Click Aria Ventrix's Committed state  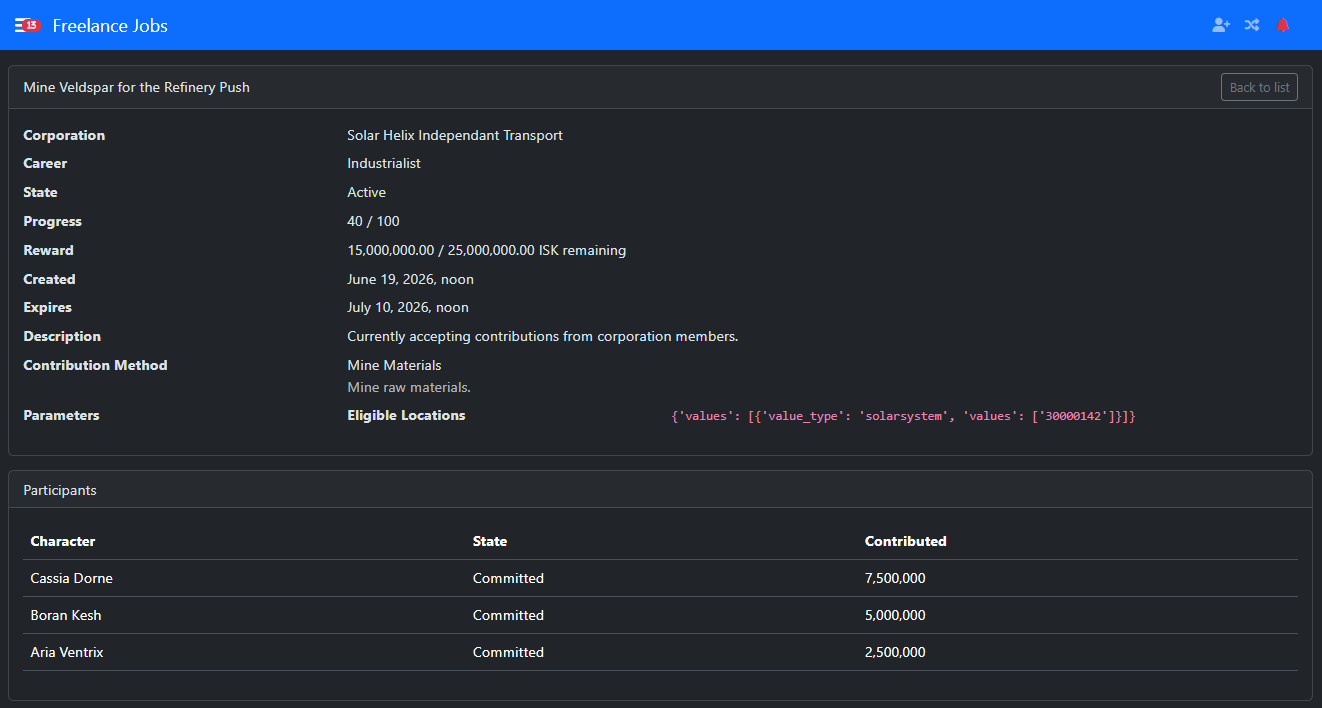click(x=508, y=652)
